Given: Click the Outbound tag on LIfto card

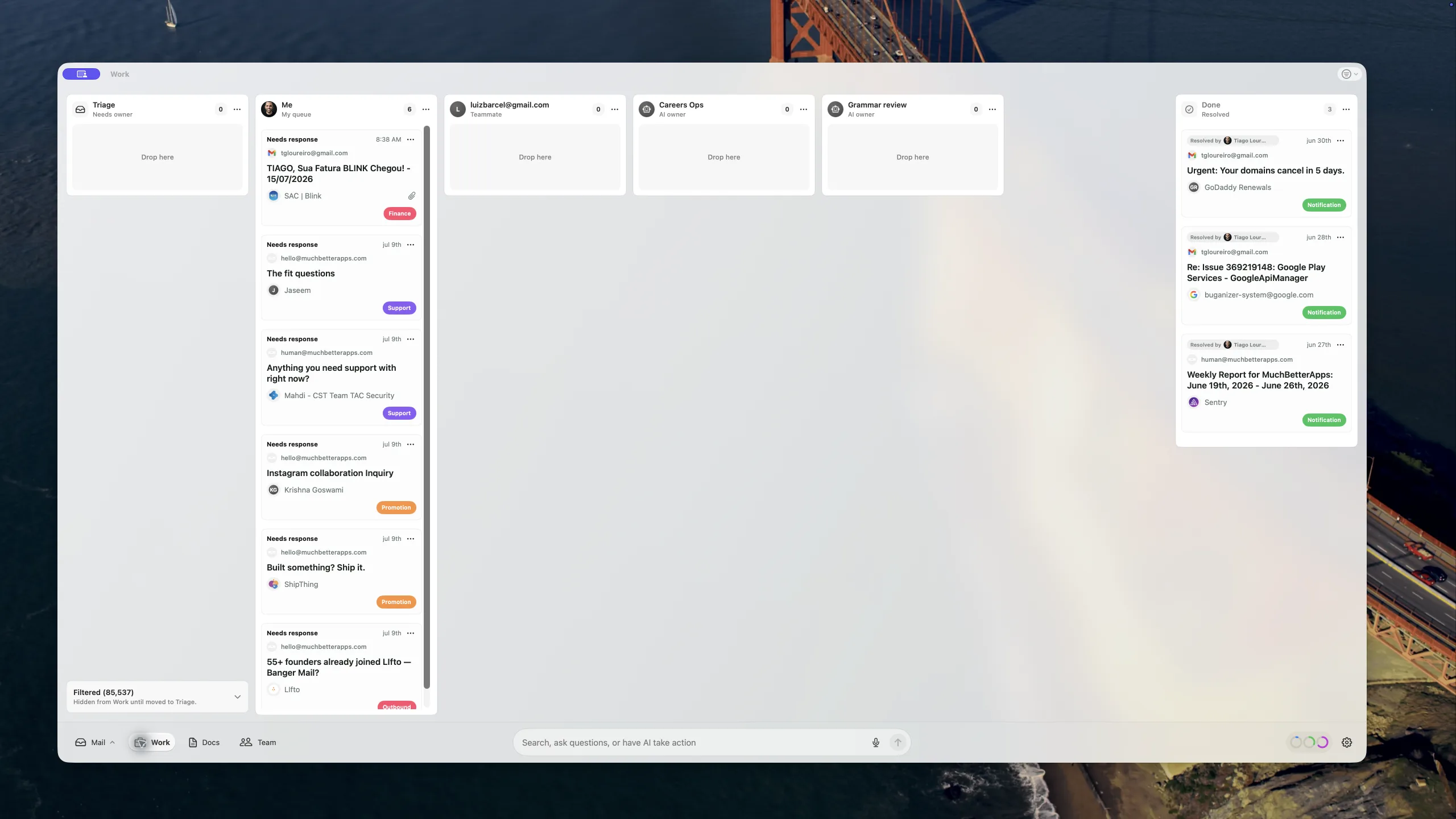Looking at the screenshot, I should click(397, 706).
